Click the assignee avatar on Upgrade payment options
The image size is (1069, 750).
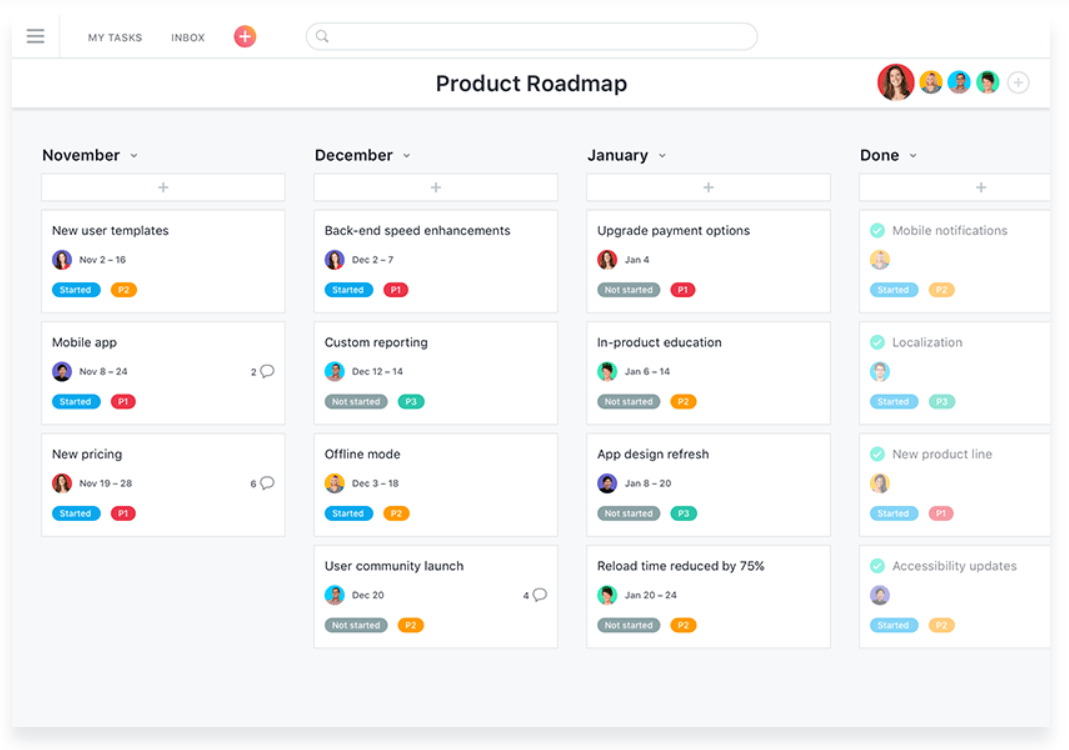click(x=607, y=259)
